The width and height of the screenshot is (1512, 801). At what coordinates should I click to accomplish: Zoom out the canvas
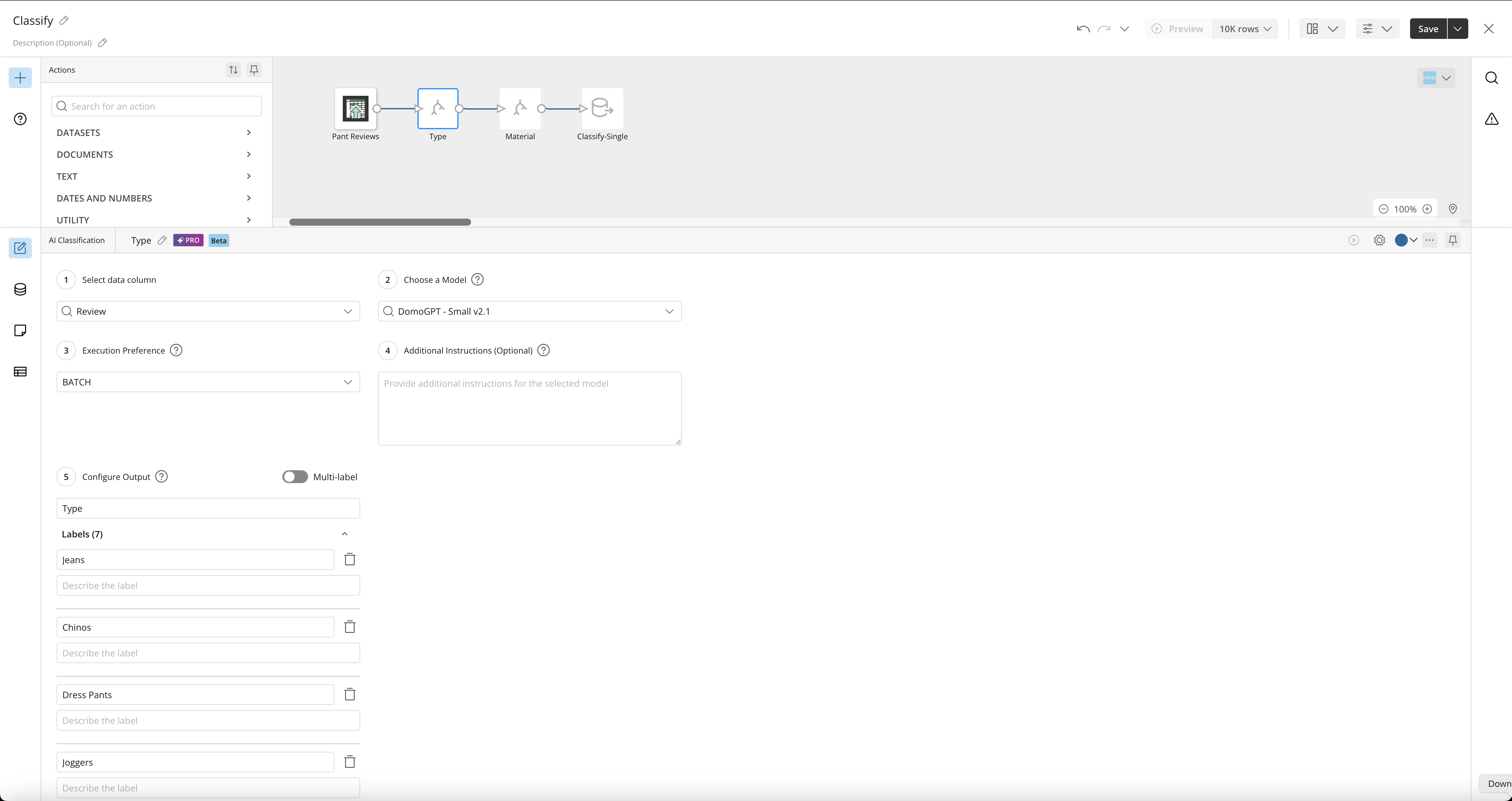(1383, 209)
